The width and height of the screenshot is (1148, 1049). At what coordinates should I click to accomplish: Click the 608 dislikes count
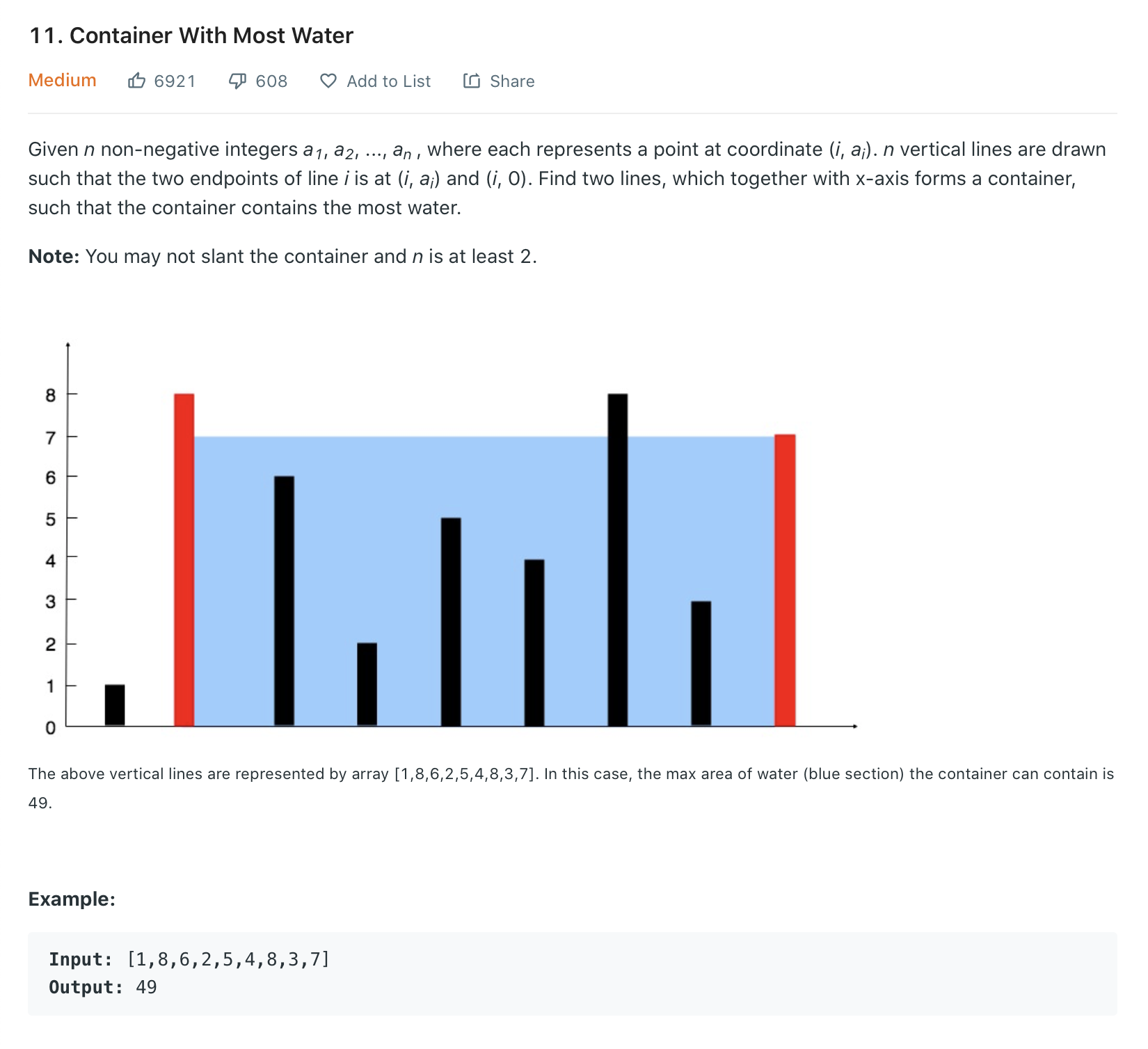point(271,81)
